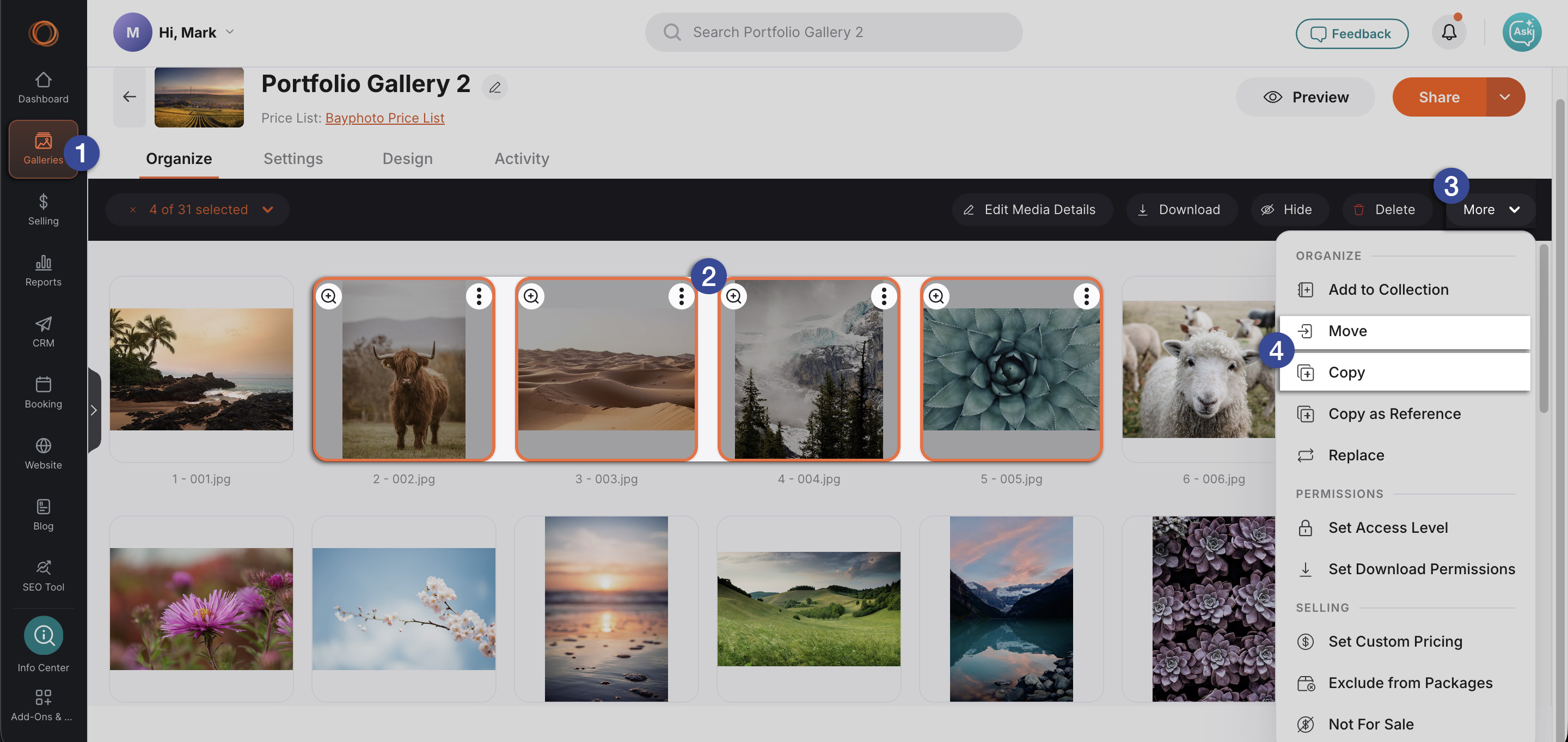Open the Info Center
Screen dimensions: 1568x742
[x=43, y=644]
